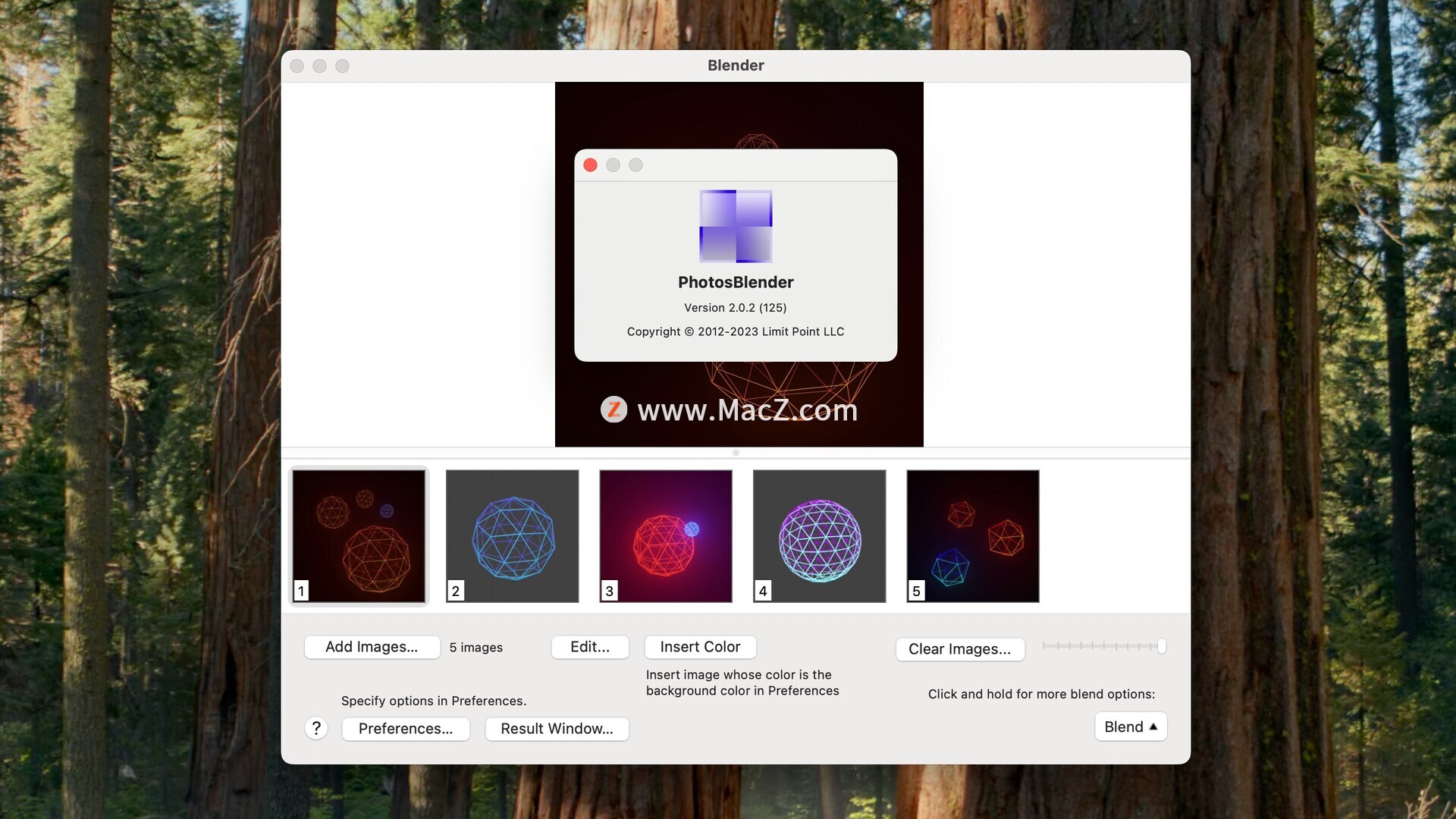The width and height of the screenshot is (1456, 819).
Task: Click 'Click and hold for more blend options' label
Action: pyautogui.click(x=1042, y=694)
